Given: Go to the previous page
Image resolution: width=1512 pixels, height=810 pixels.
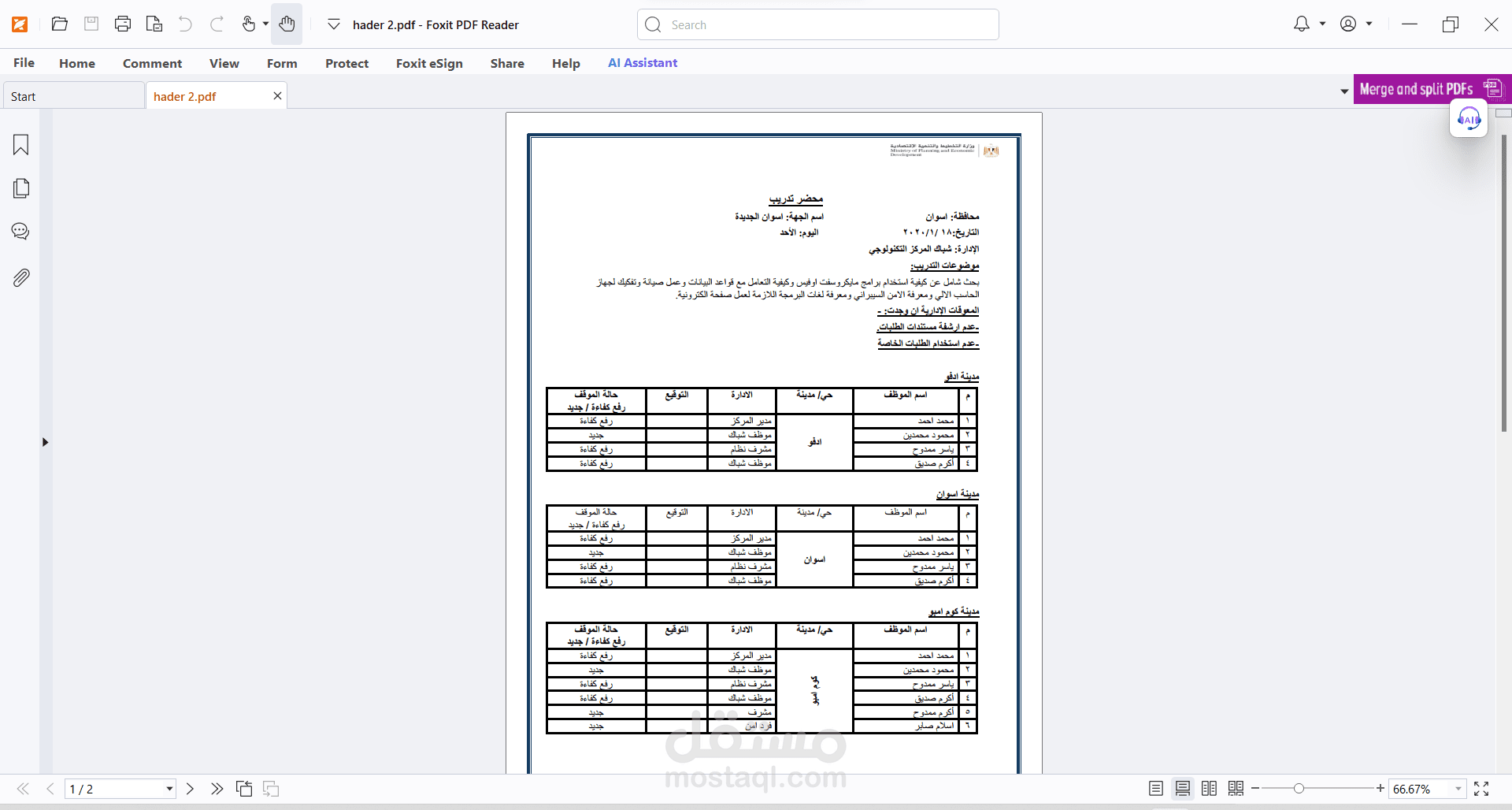Looking at the screenshot, I should [50, 789].
